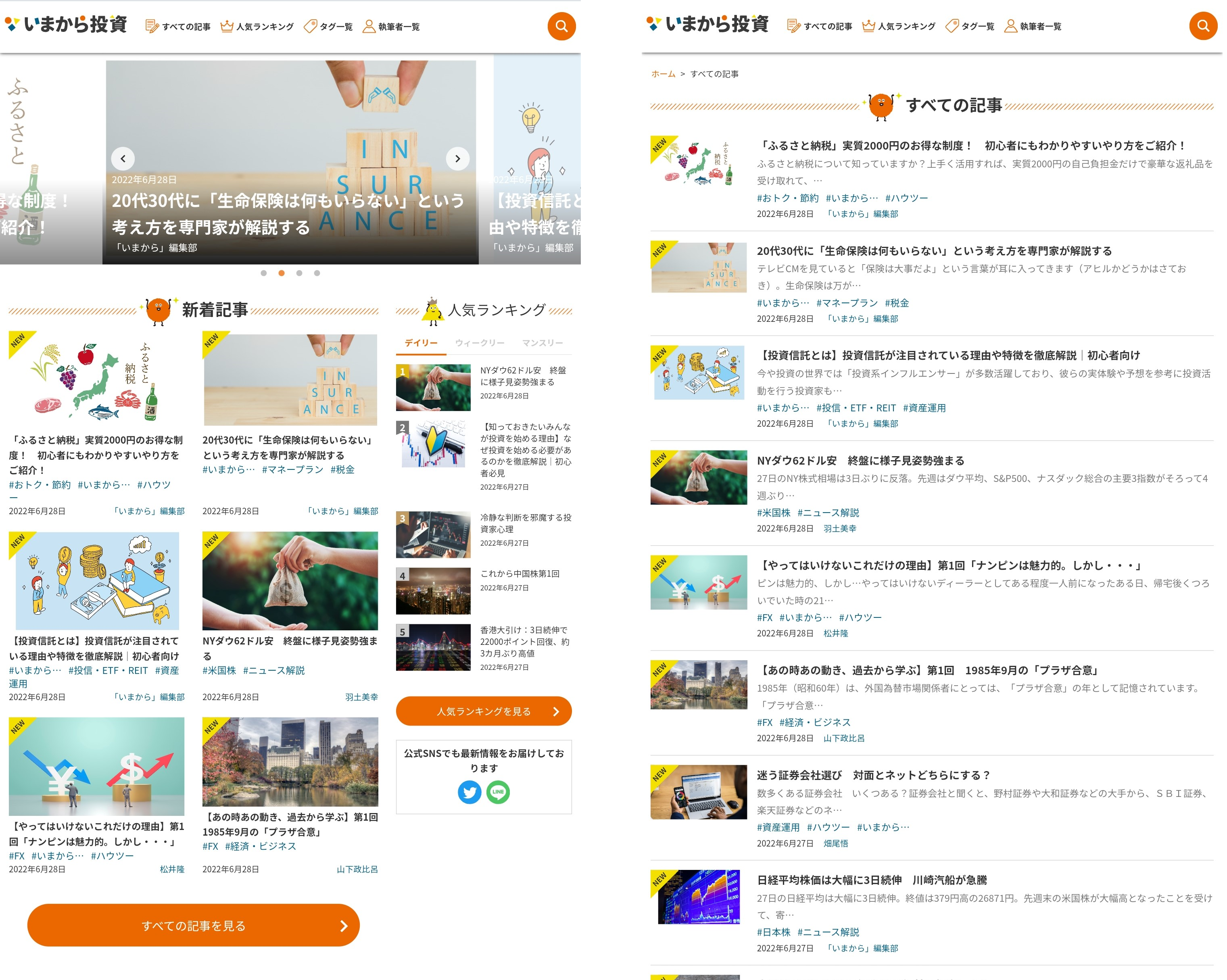Click the #マネープラン tag in the right list

click(846, 303)
